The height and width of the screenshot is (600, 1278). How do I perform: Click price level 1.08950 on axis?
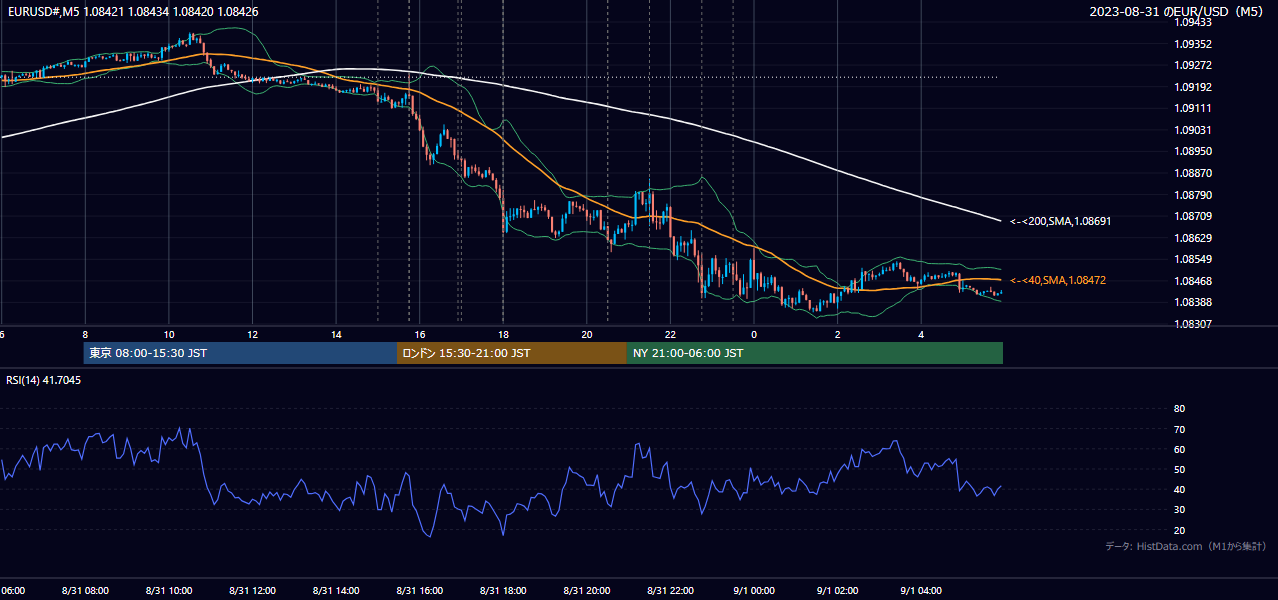pos(1193,151)
